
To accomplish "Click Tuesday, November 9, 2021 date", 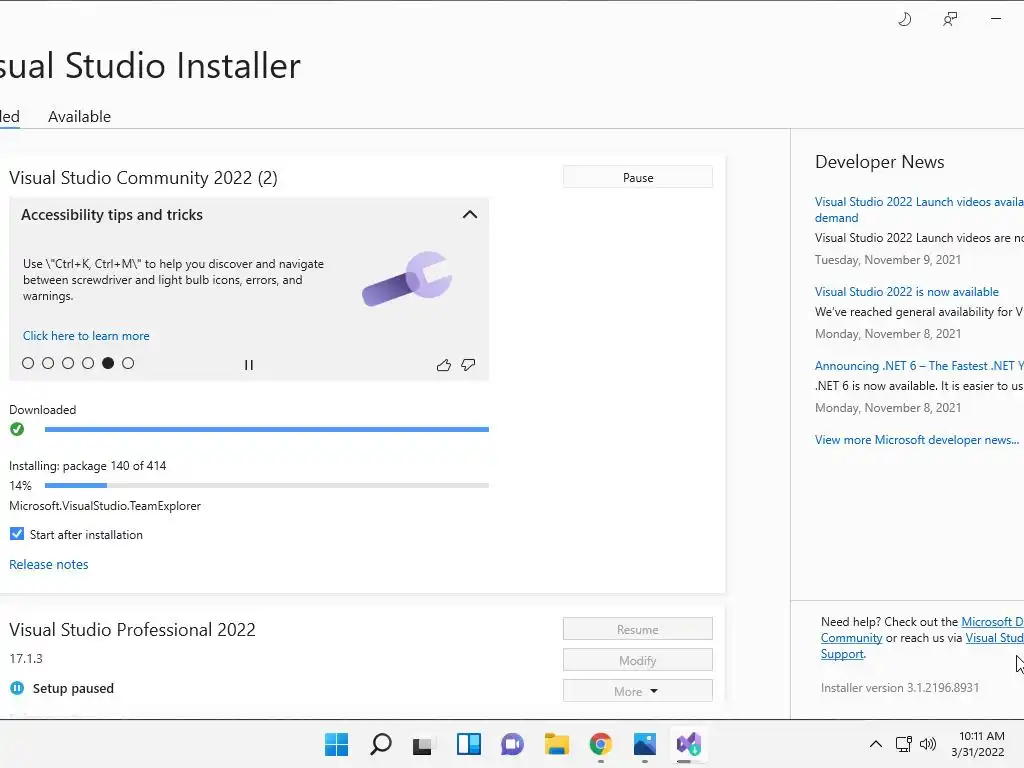I will [888, 260].
